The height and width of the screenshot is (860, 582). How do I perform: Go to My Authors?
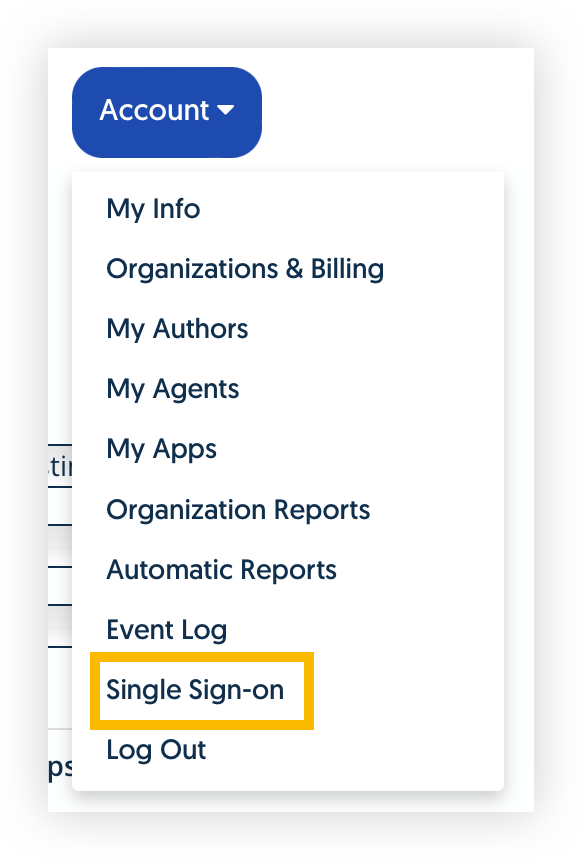click(177, 330)
